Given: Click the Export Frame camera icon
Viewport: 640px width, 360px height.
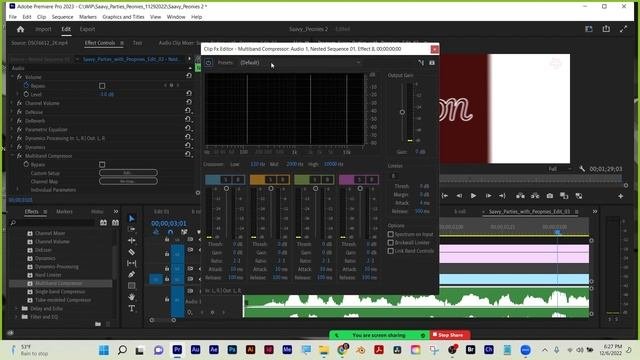Looking at the screenshot, I should click(550, 196).
